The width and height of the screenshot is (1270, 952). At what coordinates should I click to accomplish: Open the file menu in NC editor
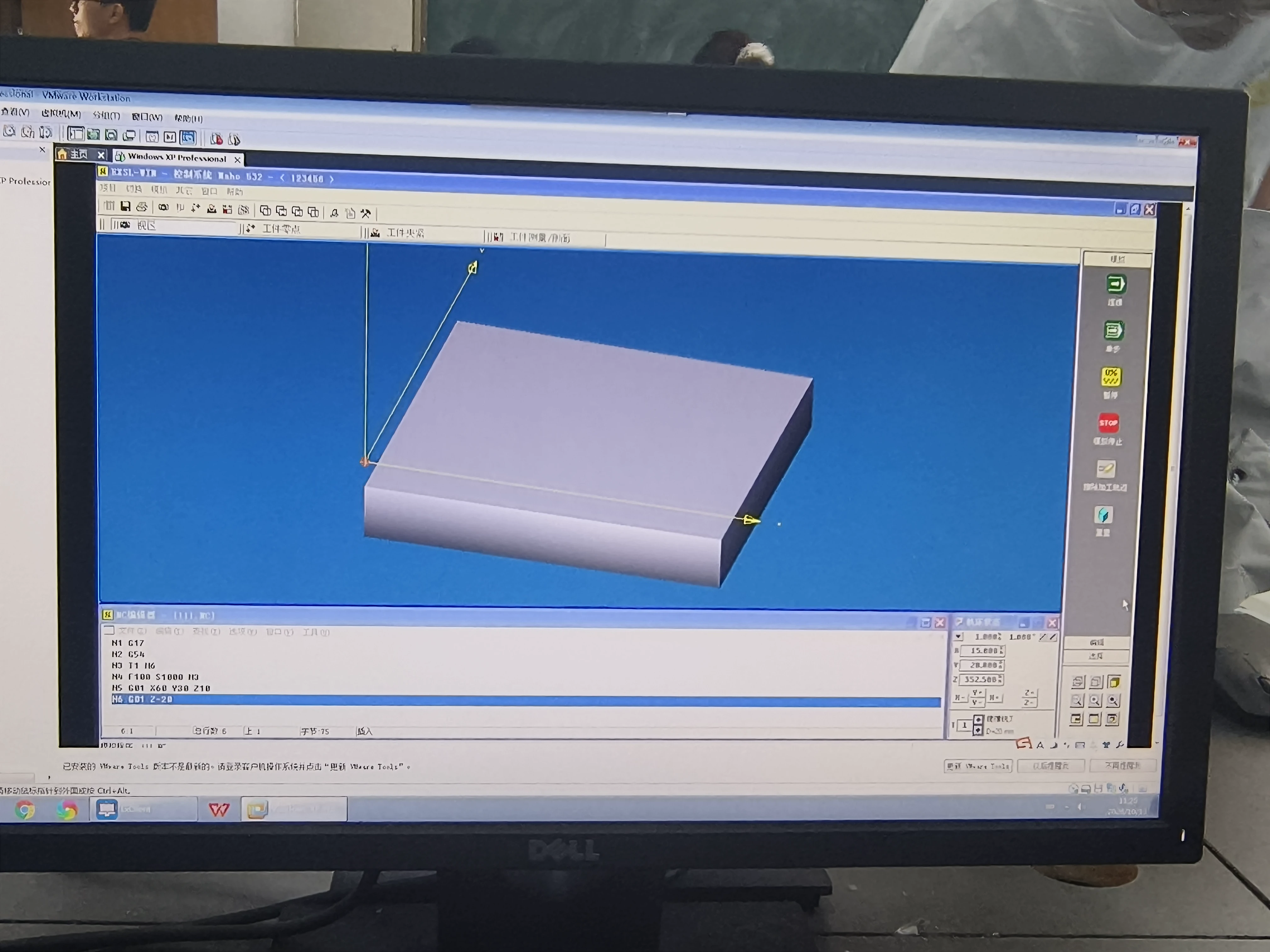pyautogui.click(x=133, y=631)
